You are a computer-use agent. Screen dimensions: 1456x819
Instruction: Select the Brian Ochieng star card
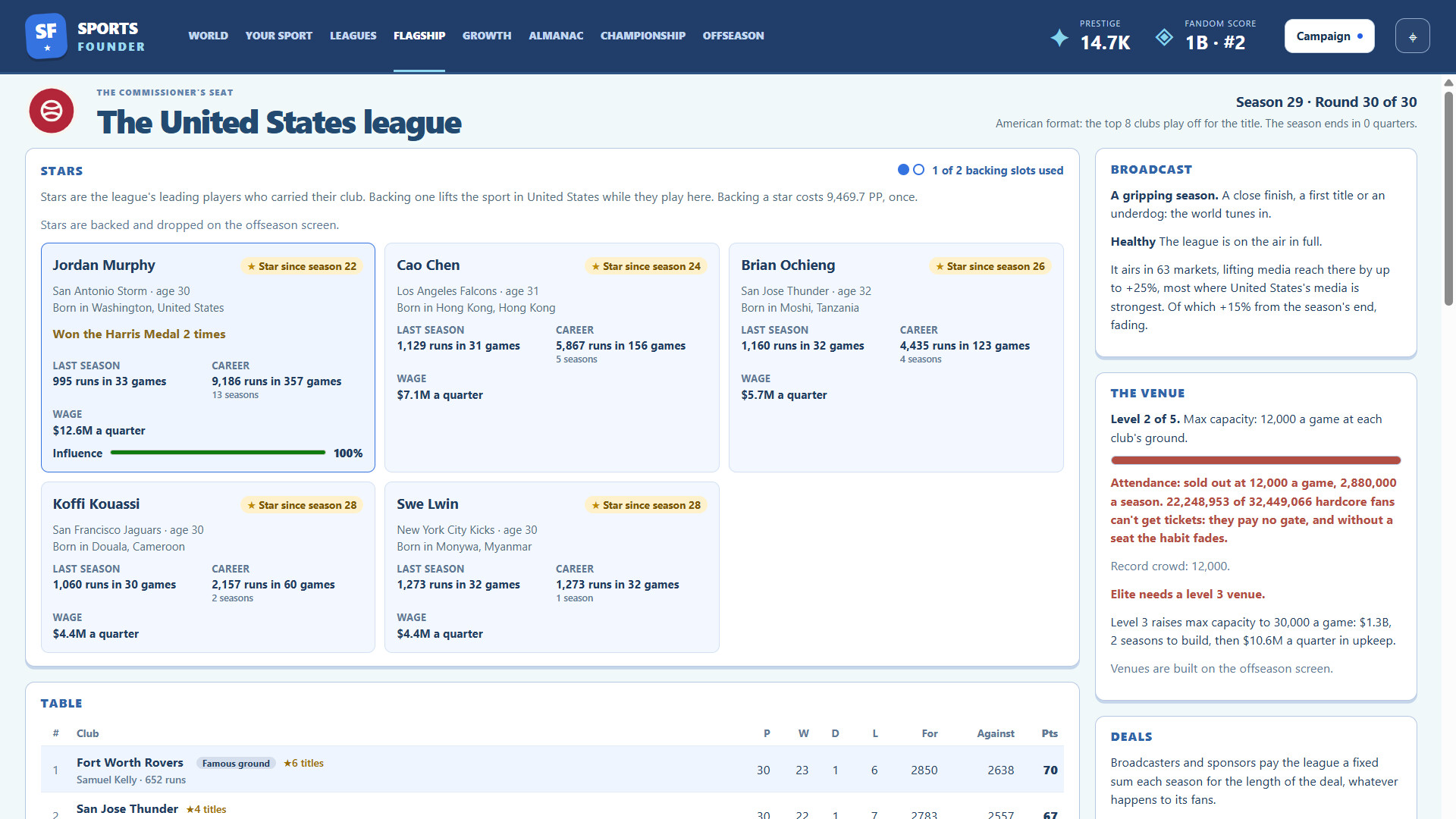[x=896, y=357]
